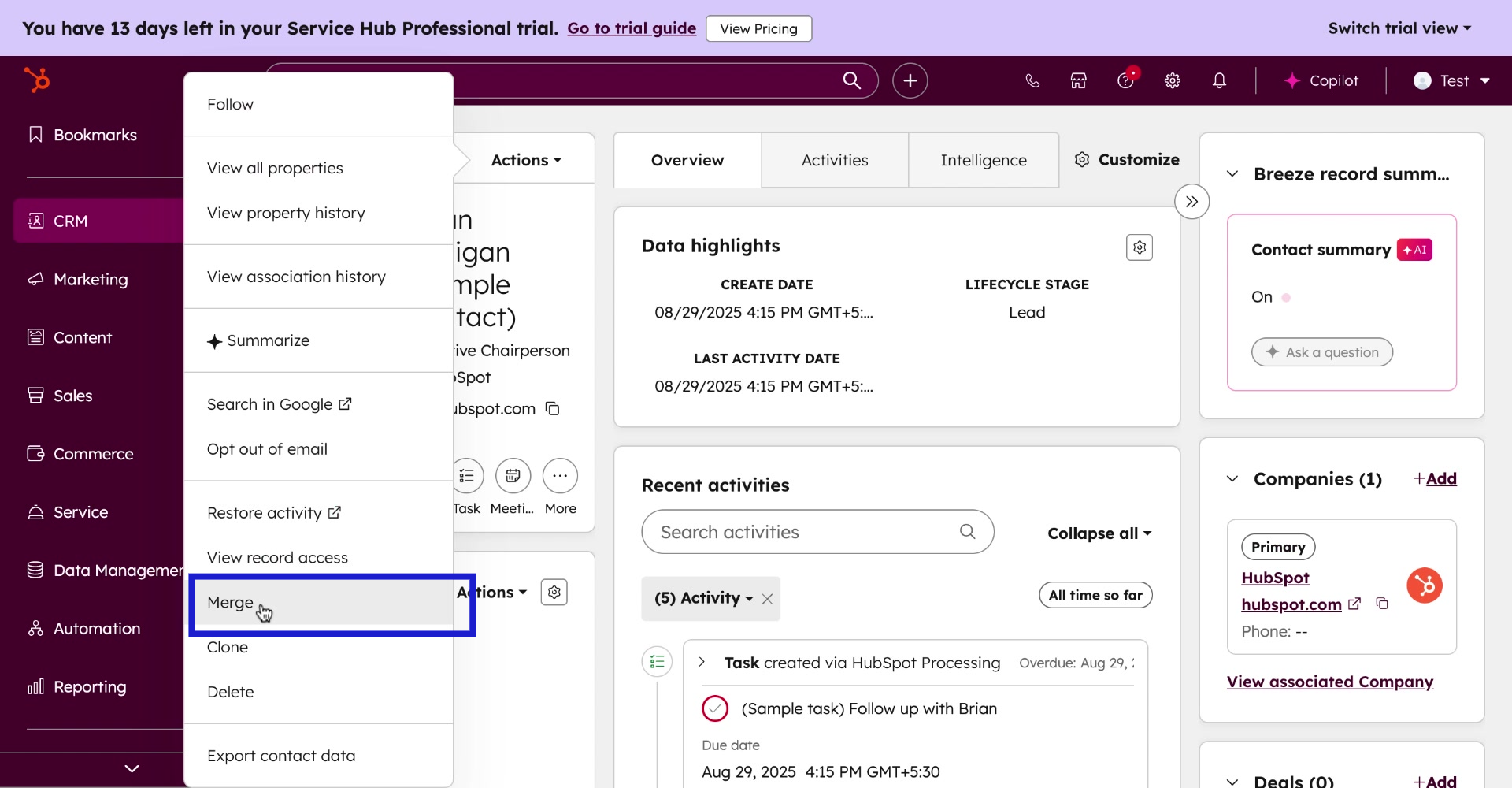Screen dimensions: 1512x788
Task: Open the Actions dropdown
Action: pyautogui.click(x=525, y=159)
